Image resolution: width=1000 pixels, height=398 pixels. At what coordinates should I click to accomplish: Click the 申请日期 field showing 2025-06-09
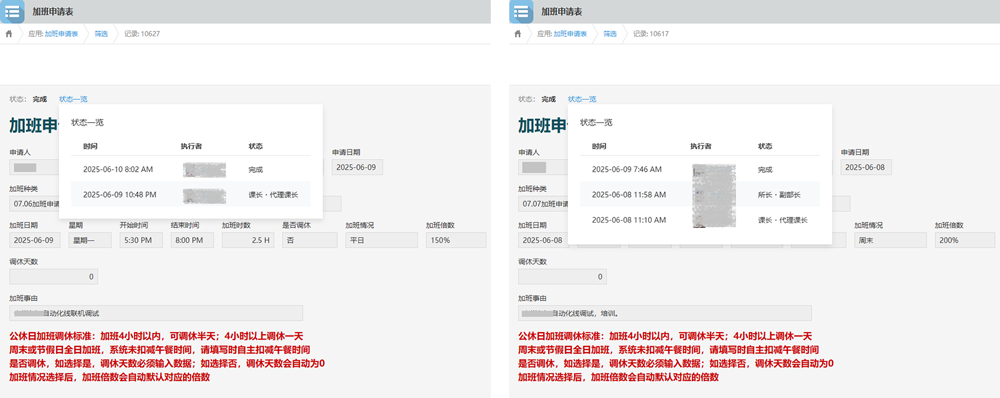click(x=357, y=167)
